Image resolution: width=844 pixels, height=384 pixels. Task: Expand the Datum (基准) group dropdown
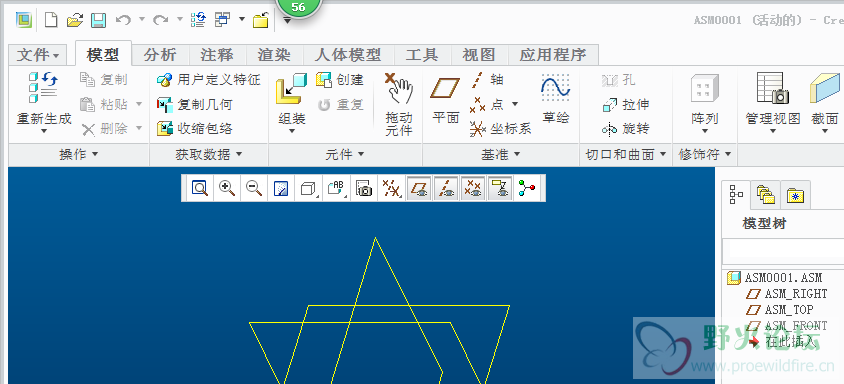501,155
